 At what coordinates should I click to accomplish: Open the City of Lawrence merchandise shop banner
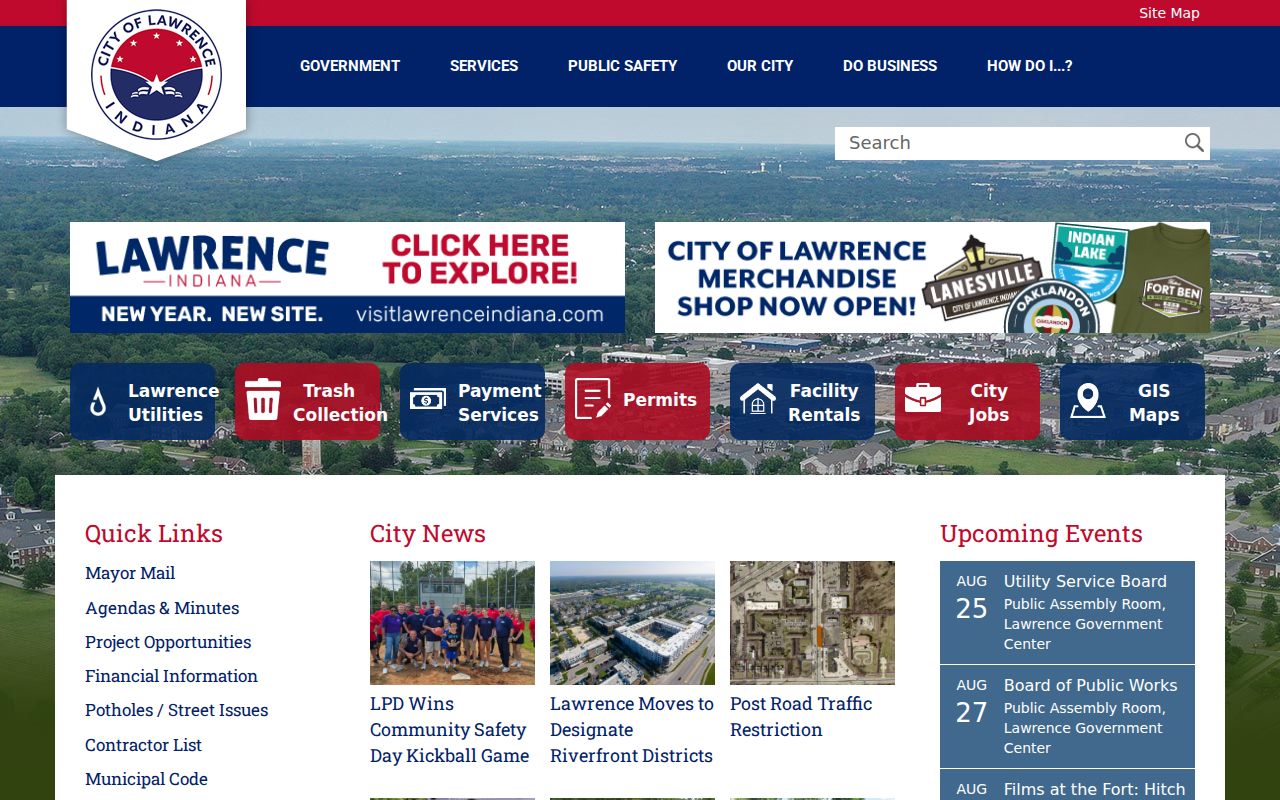click(x=932, y=277)
